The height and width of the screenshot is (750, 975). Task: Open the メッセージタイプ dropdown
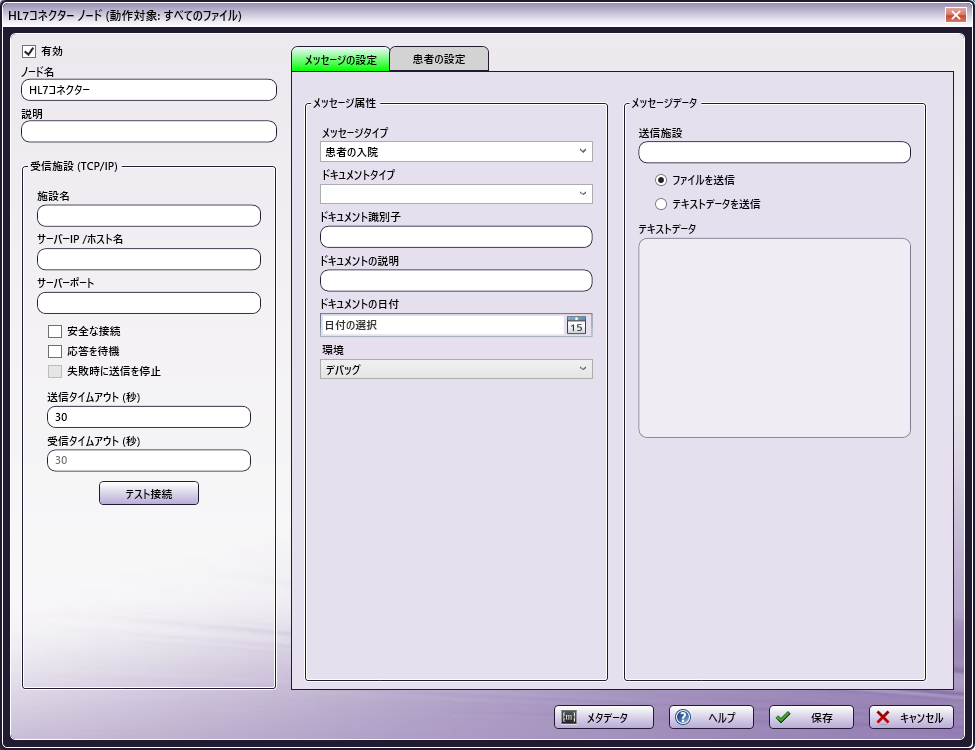click(456, 152)
